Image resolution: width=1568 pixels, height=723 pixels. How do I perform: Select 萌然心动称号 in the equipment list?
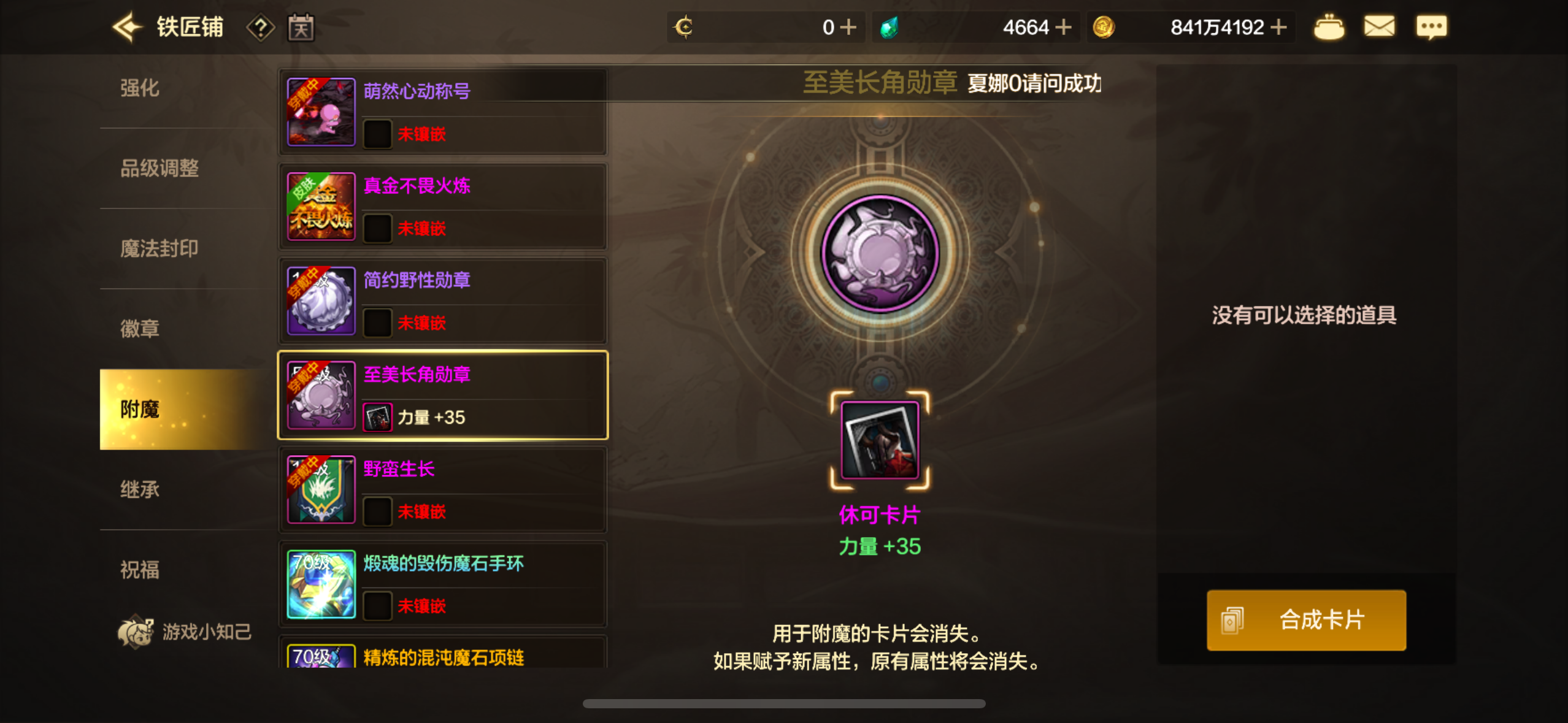(443, 112)
